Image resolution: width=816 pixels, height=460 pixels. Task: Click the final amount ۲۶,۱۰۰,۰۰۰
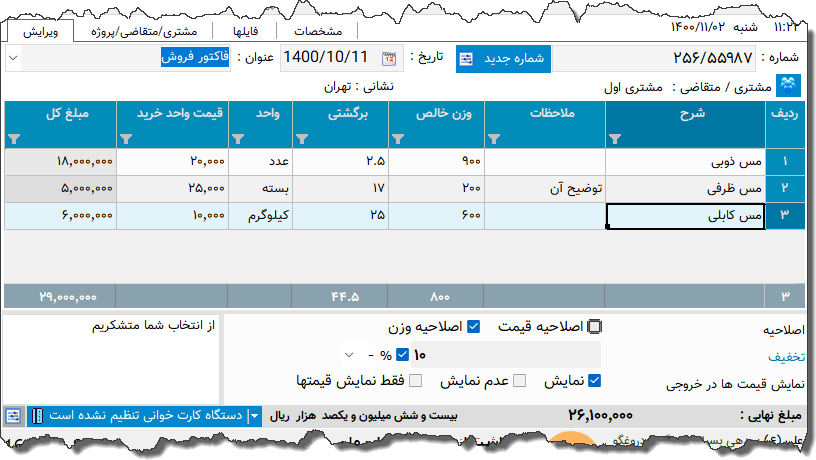point(600,415)
